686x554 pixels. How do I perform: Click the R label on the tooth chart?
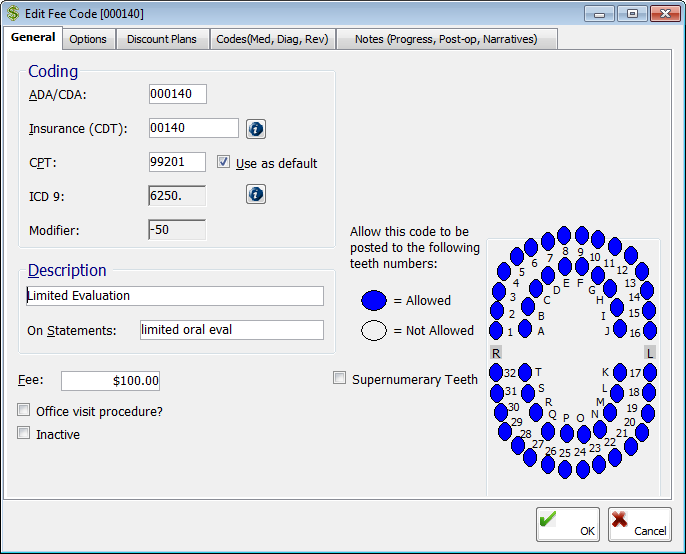tap(496, 353)
